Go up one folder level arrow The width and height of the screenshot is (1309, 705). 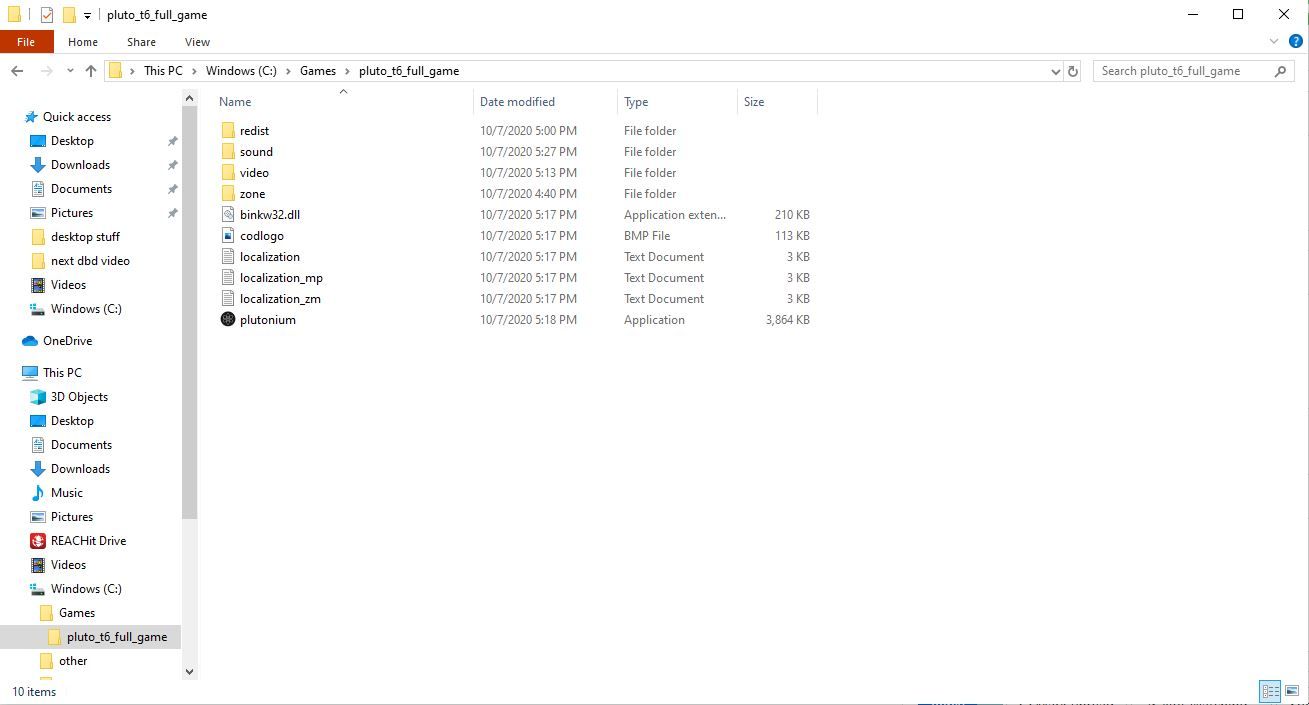click(91, 71)
